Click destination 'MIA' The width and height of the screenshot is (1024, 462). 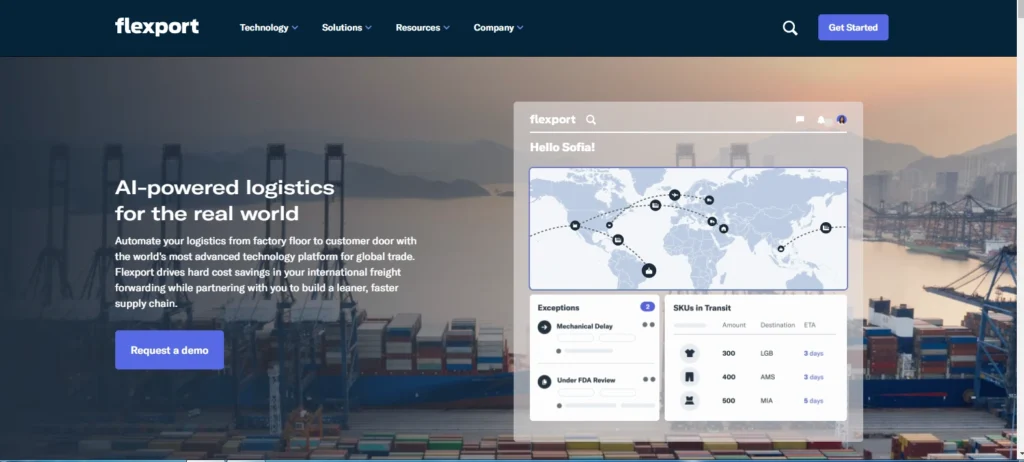[x=767, y=401]
